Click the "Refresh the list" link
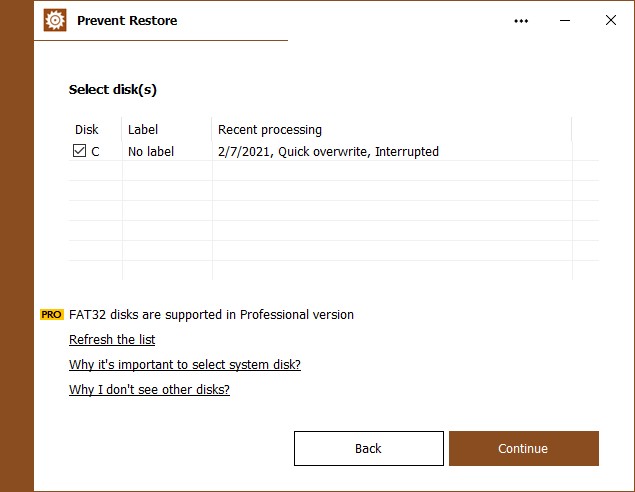Viewport: 635px width, 492px height. (x=112, y=340)
